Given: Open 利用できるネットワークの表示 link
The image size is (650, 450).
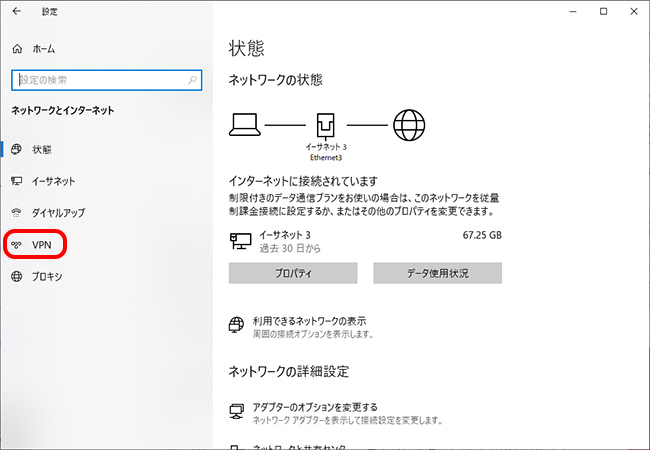Looking at the screenshot, I should (x=315, y=321).
